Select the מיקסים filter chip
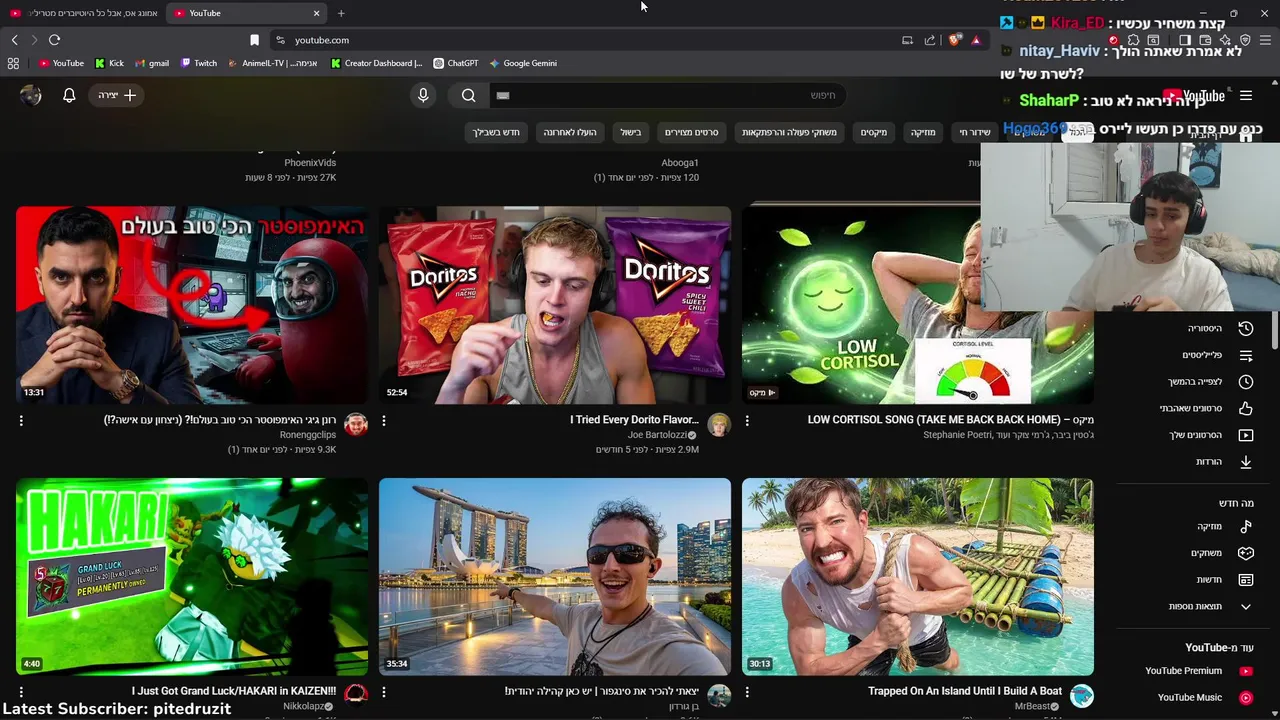Screen dimensions: 1280x720 coord(874,132)
